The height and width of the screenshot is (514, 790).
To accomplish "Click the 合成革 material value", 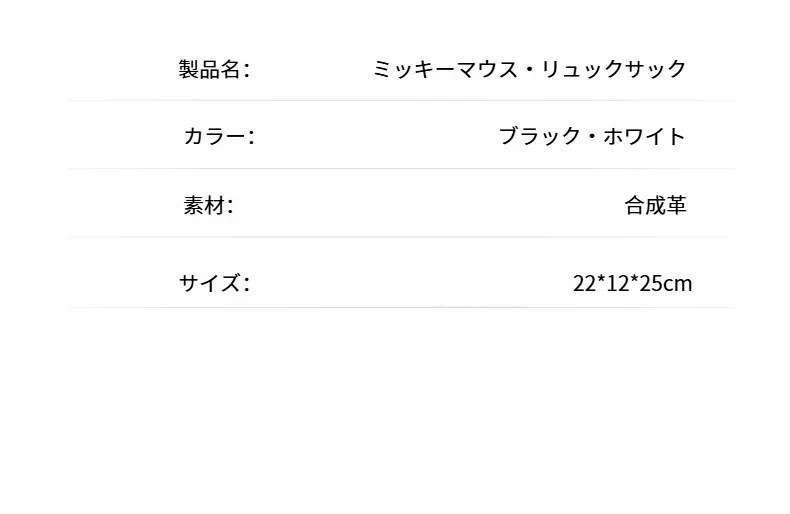I will [655, 206].
